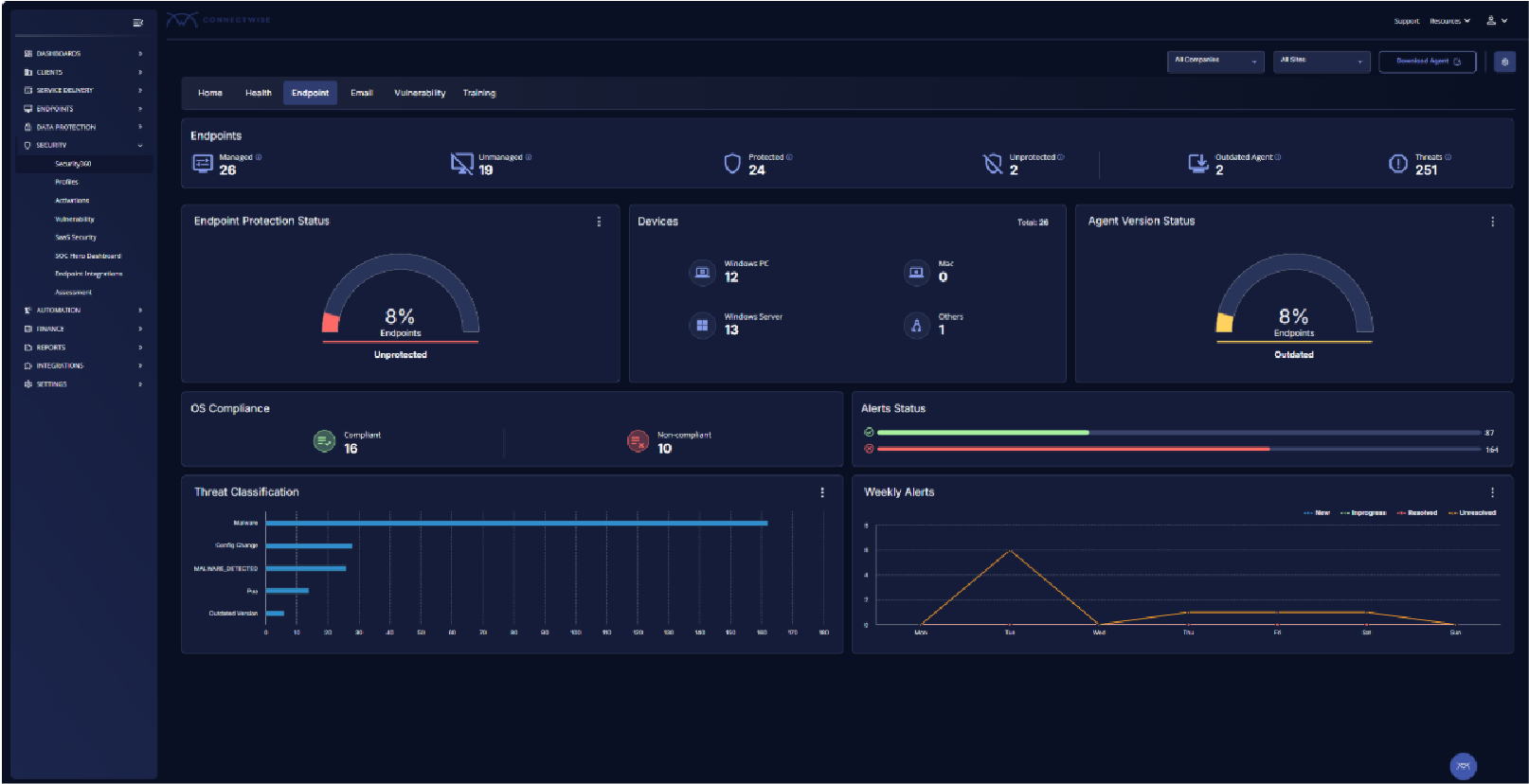The image size is (1529, 784).
Task: Open the All Sites dropdown
Action: [x=1321, y=62]
